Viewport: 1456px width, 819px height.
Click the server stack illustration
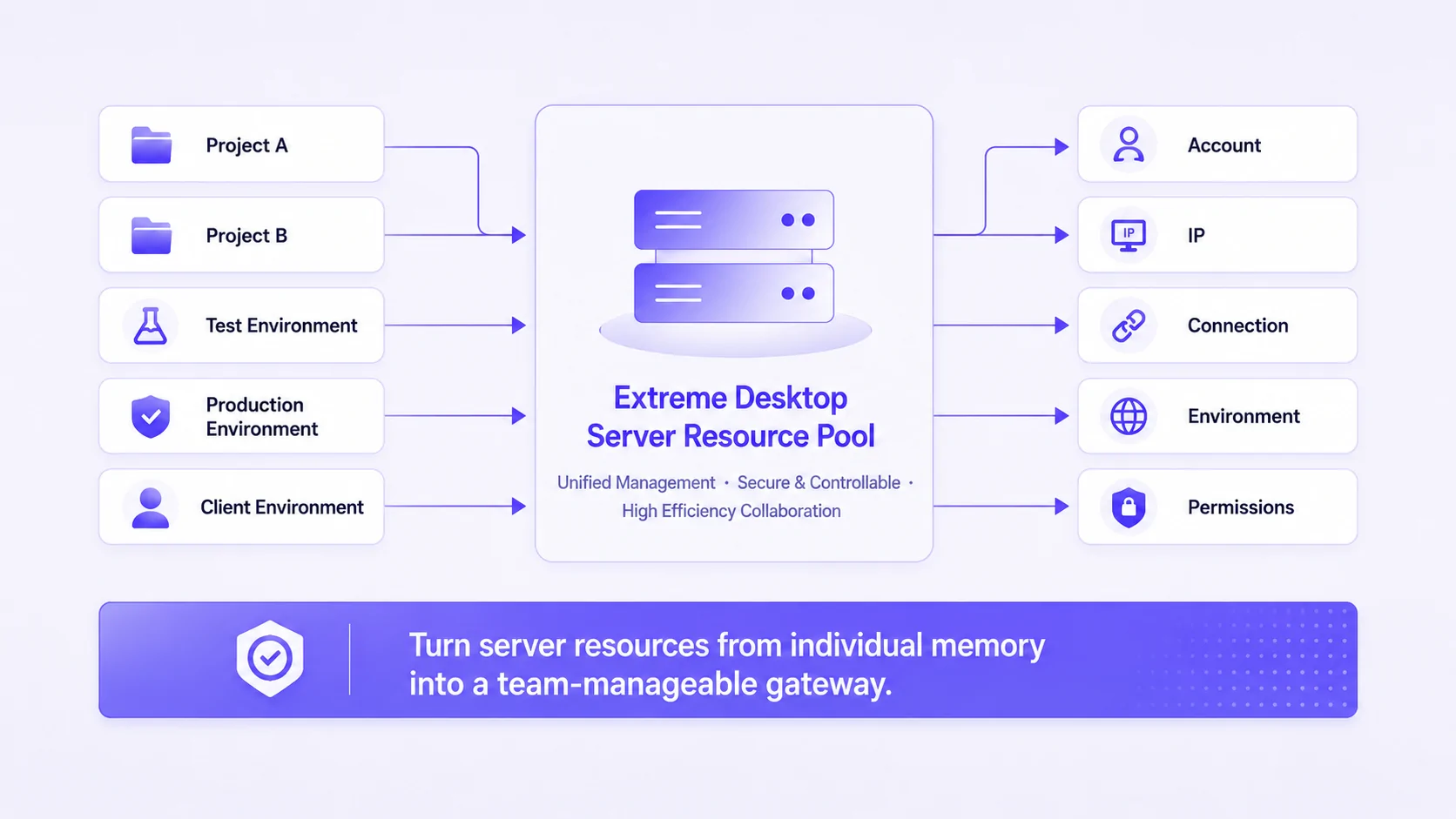tap(734, 272)
